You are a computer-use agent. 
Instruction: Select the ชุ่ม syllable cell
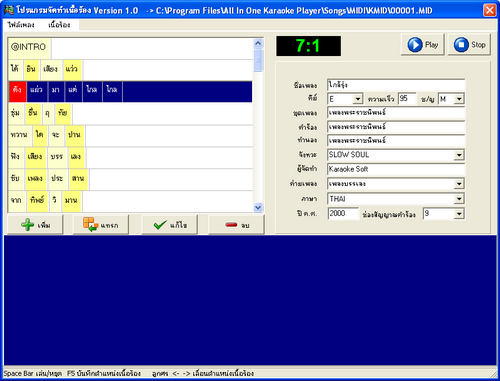[x=15, y=113]
